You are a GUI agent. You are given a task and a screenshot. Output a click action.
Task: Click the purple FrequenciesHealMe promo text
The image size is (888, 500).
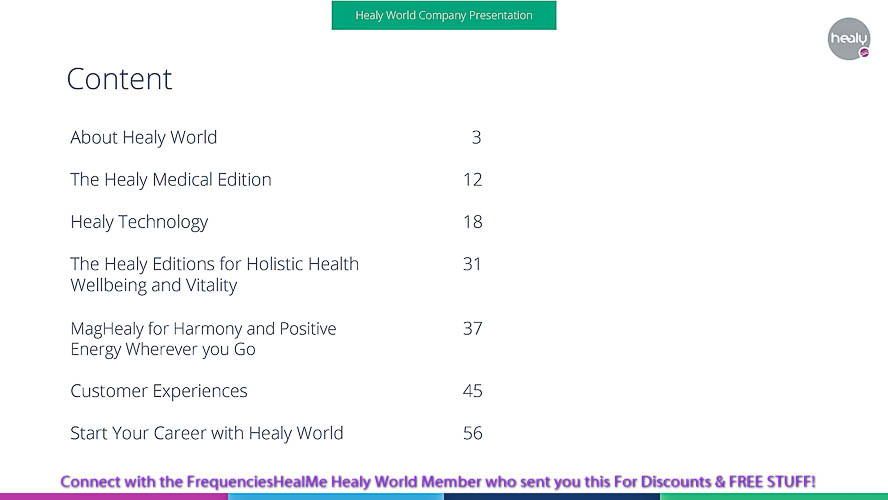(438, 482)
